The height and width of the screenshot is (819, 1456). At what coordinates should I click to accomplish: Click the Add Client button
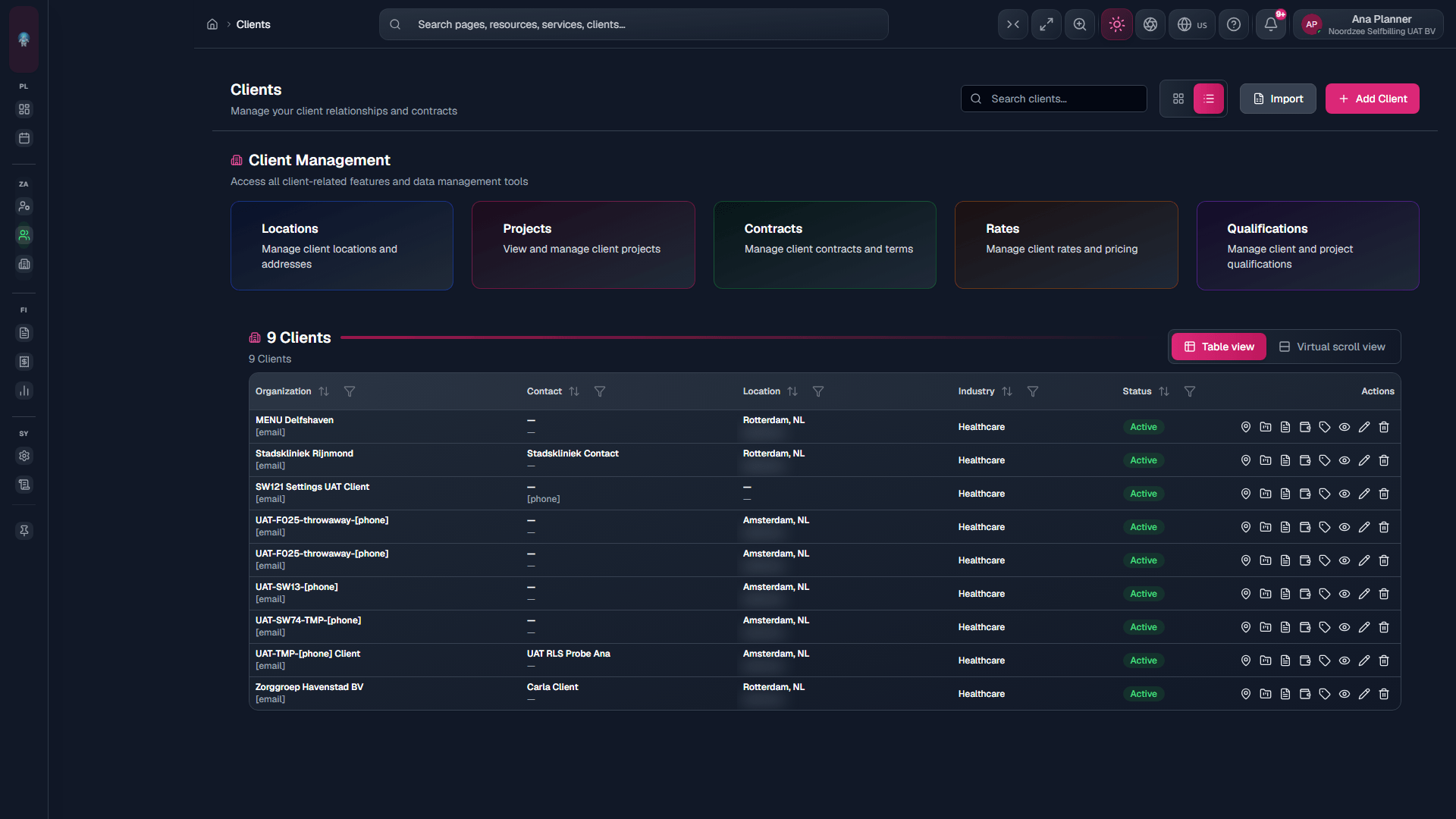tap(1373, 99)
